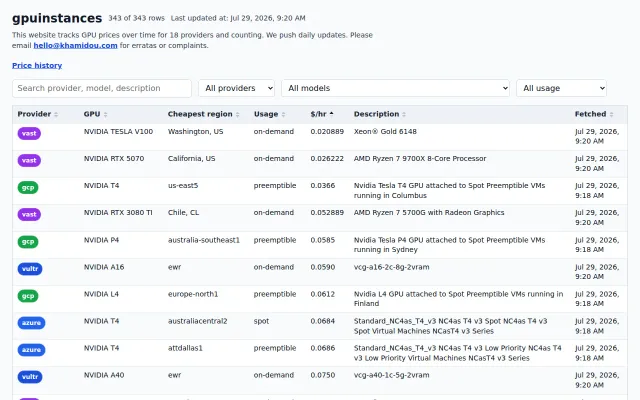Open the Price history link
The height and width of the screenshot is (400, 640).
[x=37, y=65]
